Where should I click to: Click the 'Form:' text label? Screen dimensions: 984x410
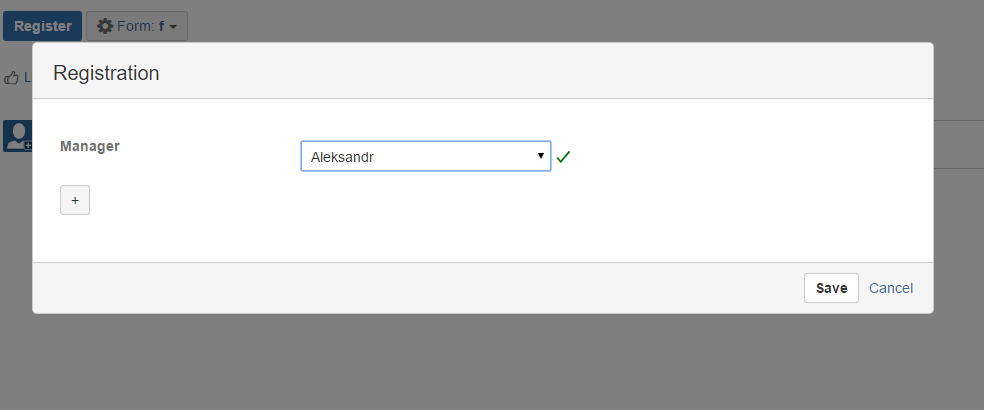135,27
